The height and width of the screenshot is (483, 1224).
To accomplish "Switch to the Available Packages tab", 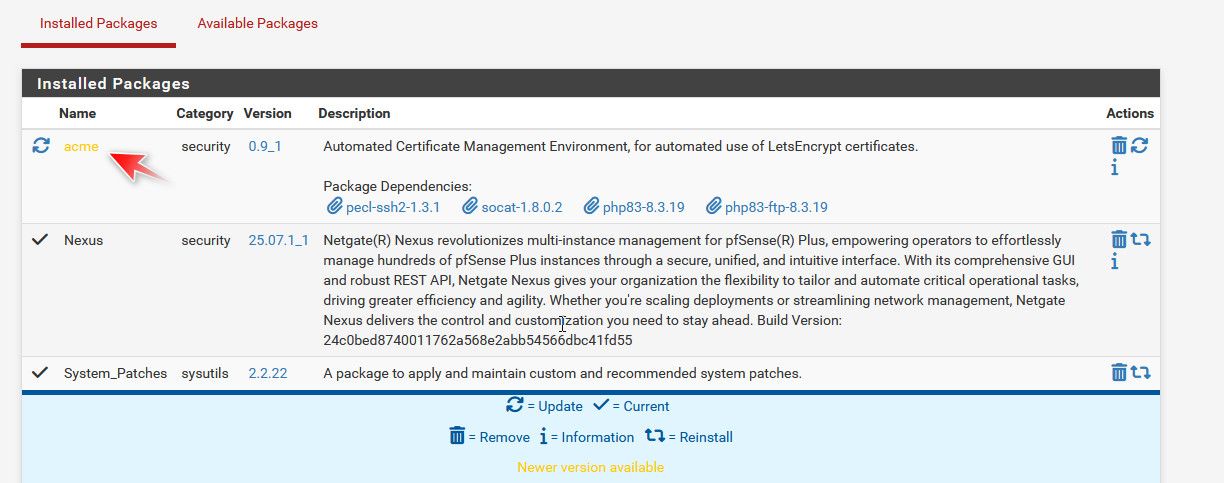I will click(x=257, y=23).
